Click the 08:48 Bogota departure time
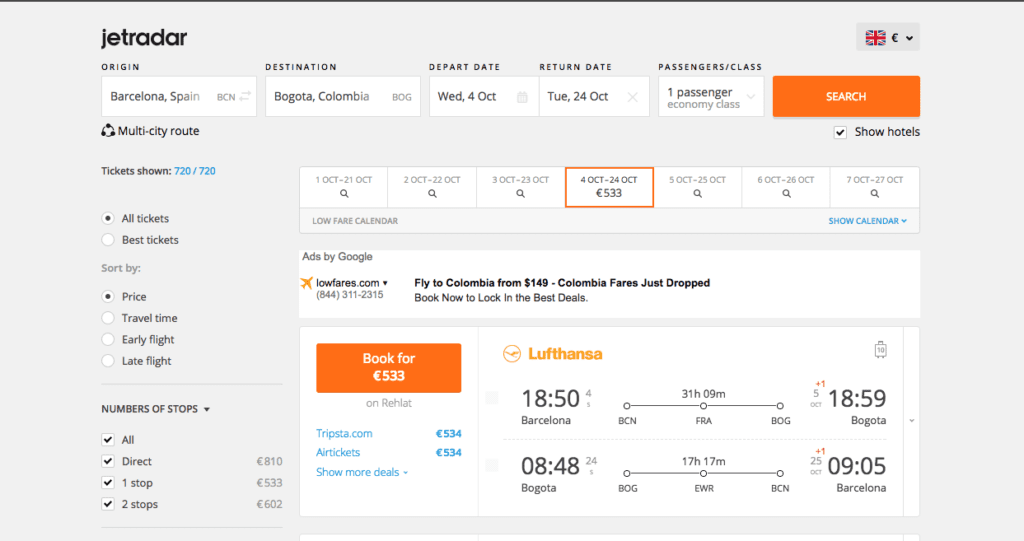Screen dimensions: 1024x541 coord(550,466)
